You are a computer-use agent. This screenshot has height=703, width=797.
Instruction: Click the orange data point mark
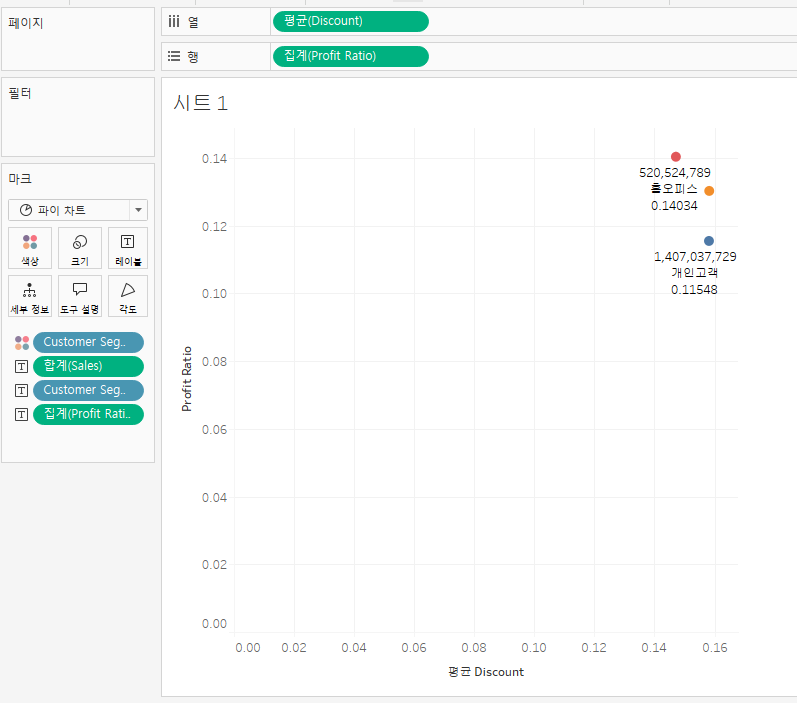click(709, 191)
